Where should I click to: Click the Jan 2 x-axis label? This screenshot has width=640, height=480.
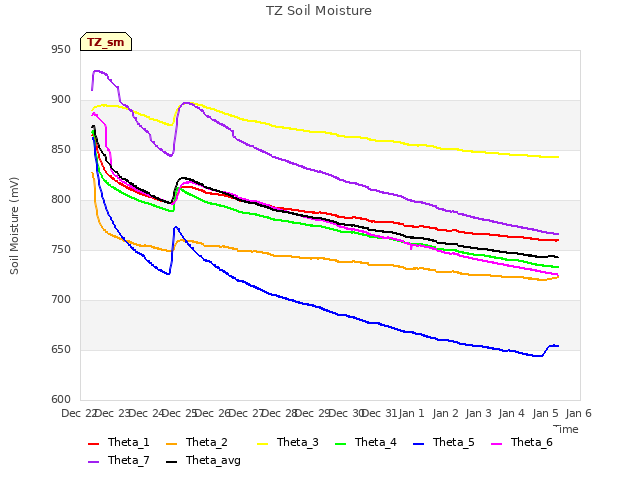click(445, 413)
